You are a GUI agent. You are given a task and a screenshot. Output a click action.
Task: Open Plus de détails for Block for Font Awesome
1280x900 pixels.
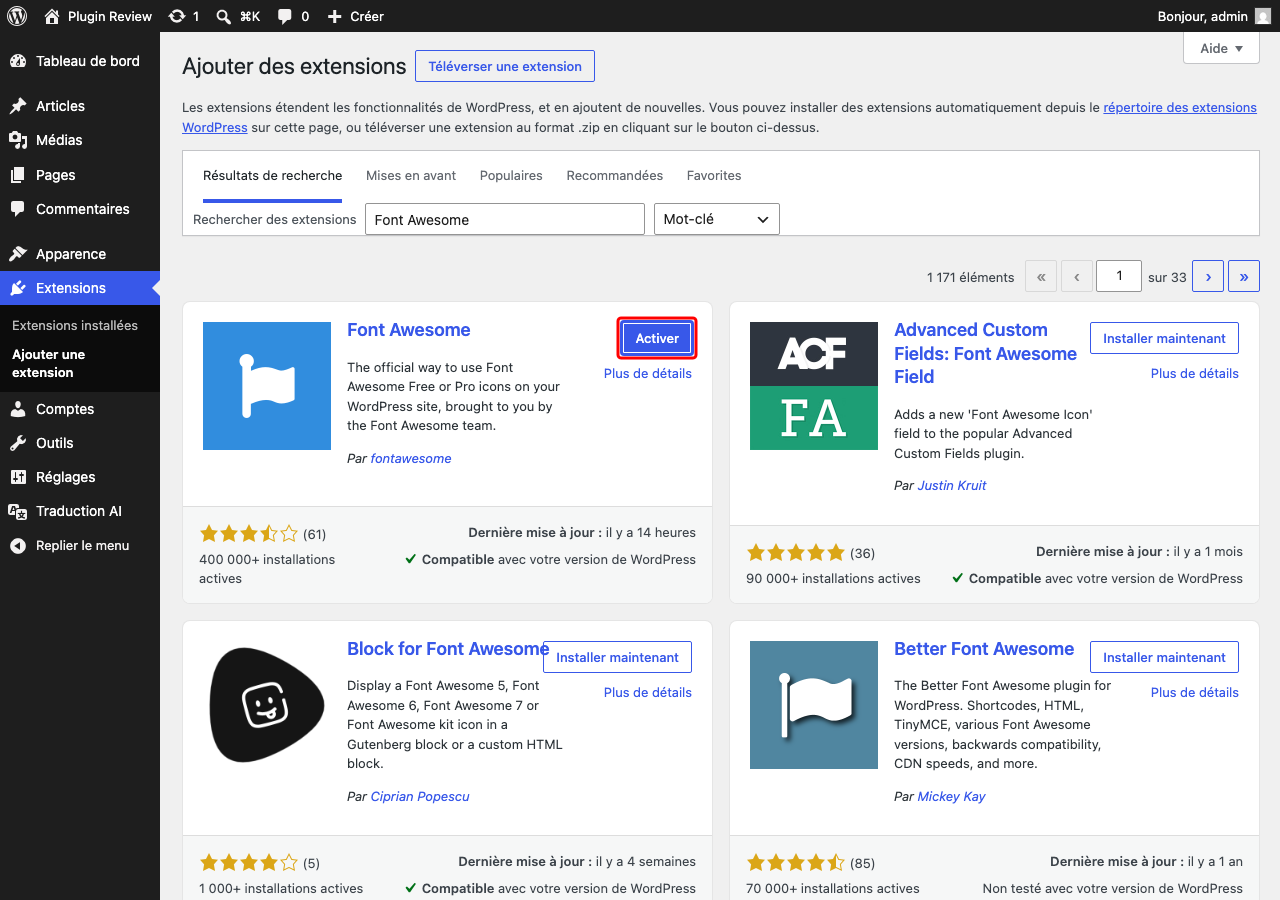click(x=648, y=693)
